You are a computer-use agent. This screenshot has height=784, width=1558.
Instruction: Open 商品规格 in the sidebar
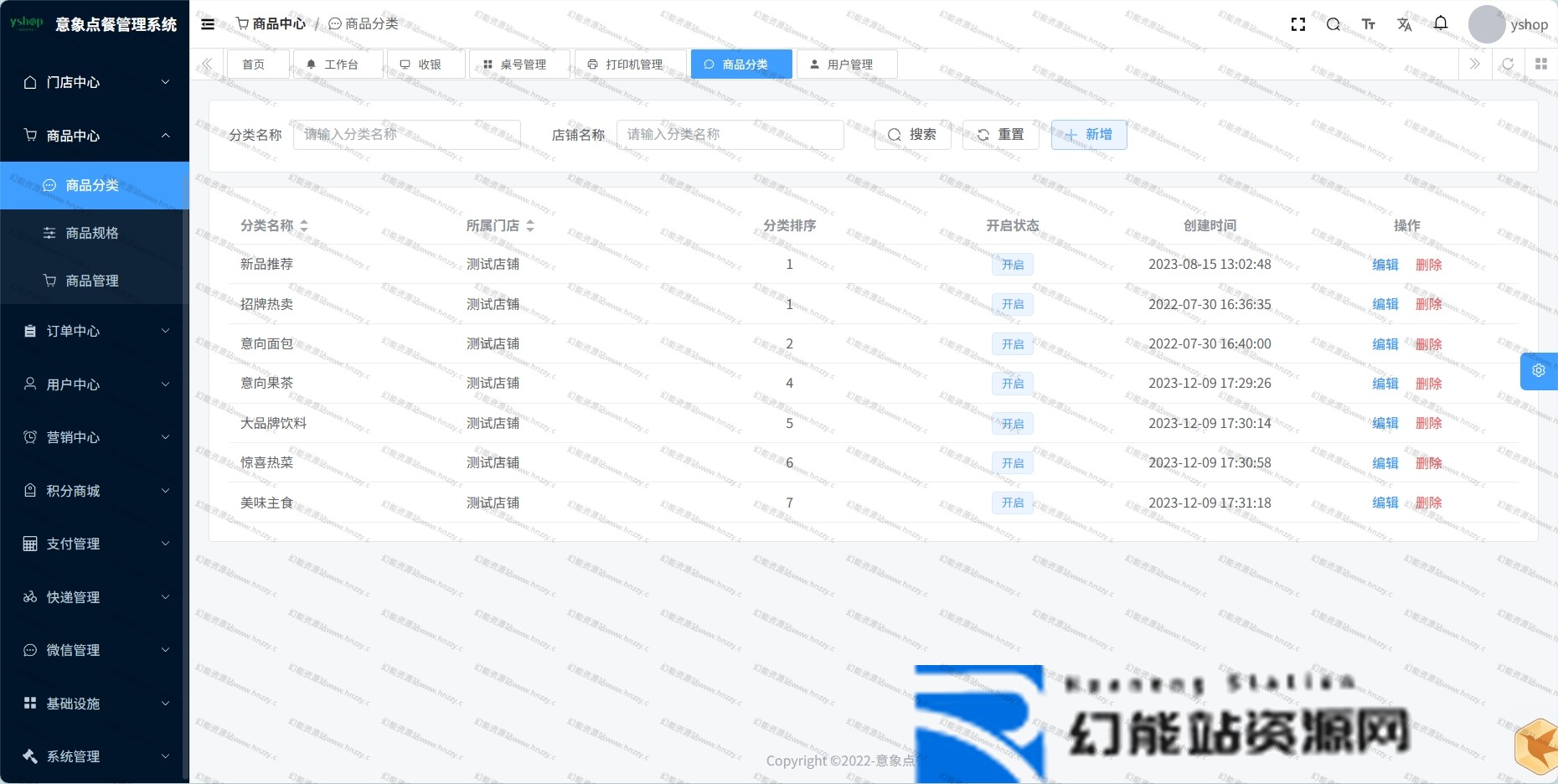[92, 233]
